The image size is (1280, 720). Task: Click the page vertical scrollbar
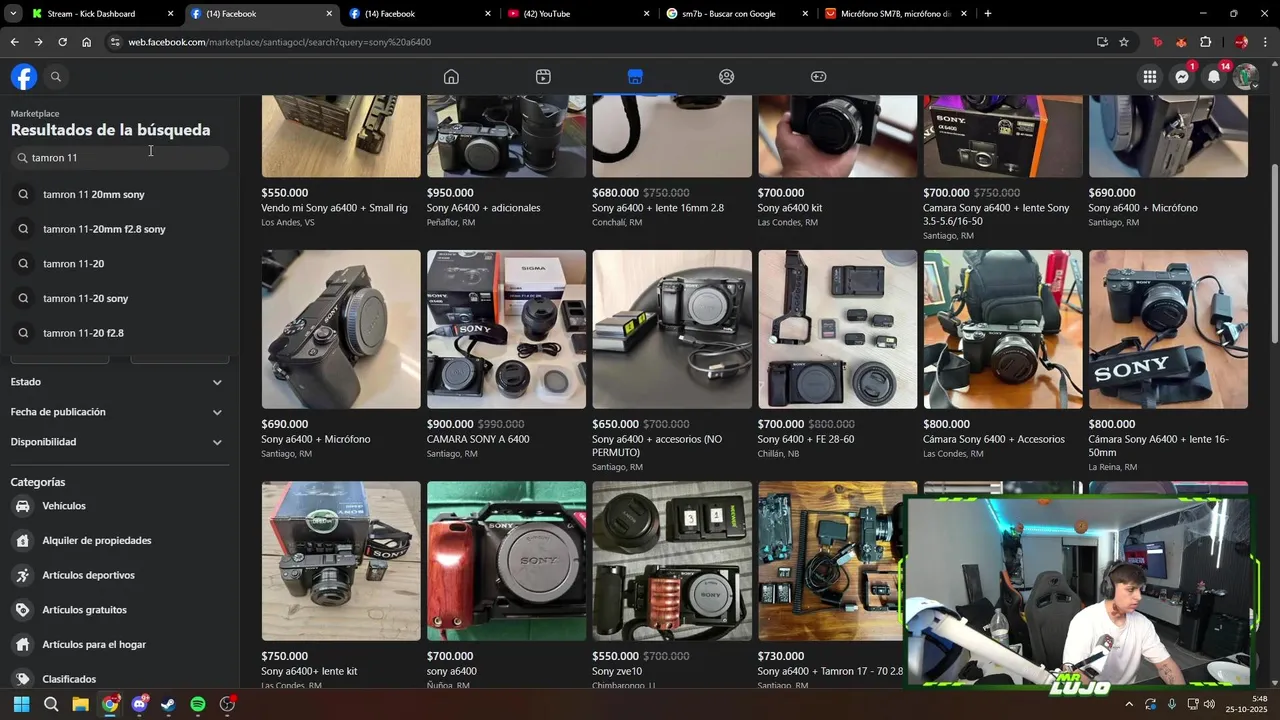click(1274, 254)
